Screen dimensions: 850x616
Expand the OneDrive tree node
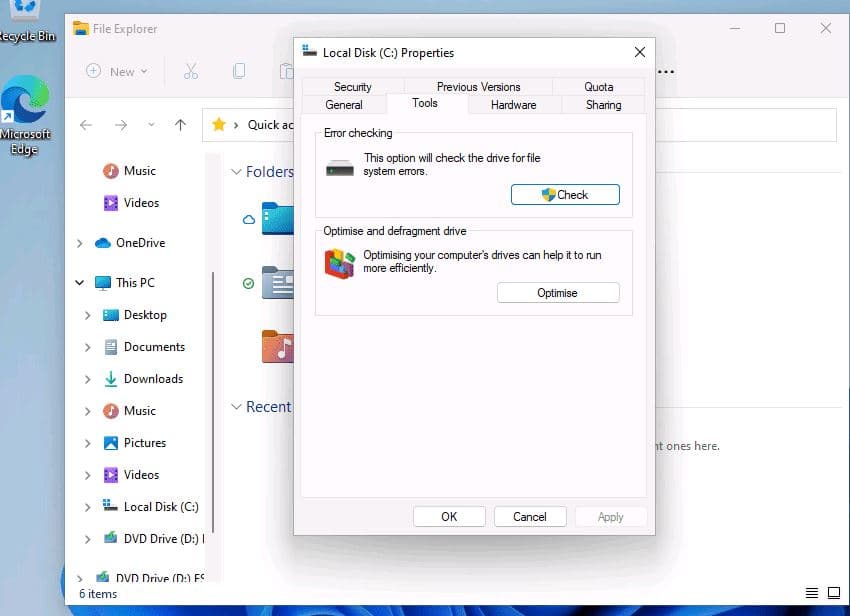(79, 243)
